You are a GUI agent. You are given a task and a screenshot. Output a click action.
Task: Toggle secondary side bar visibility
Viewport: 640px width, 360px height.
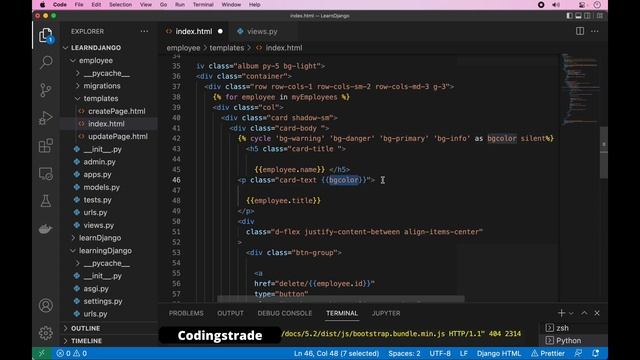[587, 16]
